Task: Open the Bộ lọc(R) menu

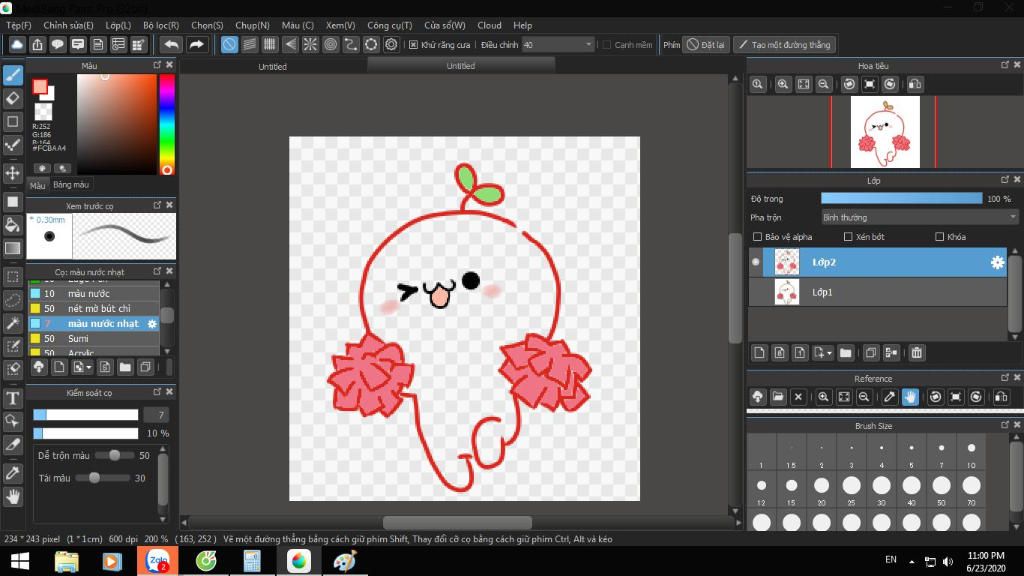Action: coord(161,25)
